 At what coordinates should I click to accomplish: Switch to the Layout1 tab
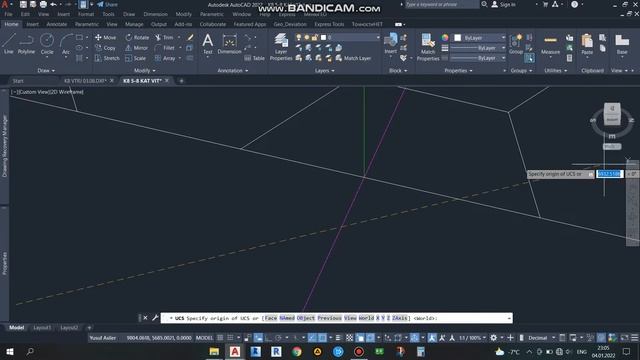(42, 327)
